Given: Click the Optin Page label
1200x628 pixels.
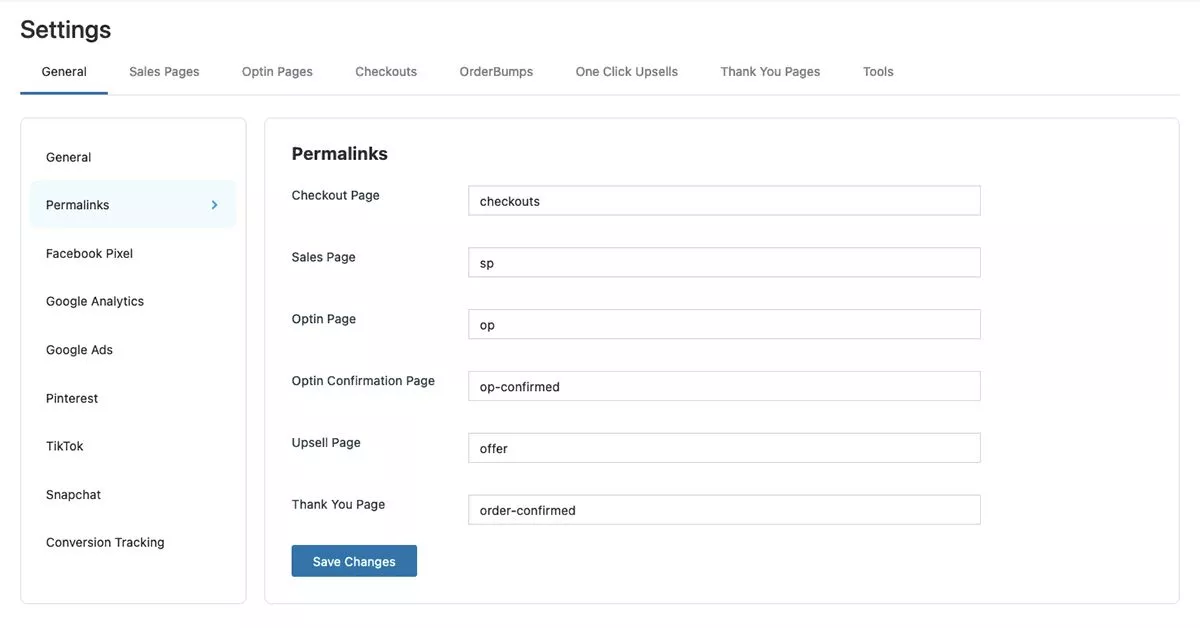Looking at the screenshot, I should coord(323,319).
